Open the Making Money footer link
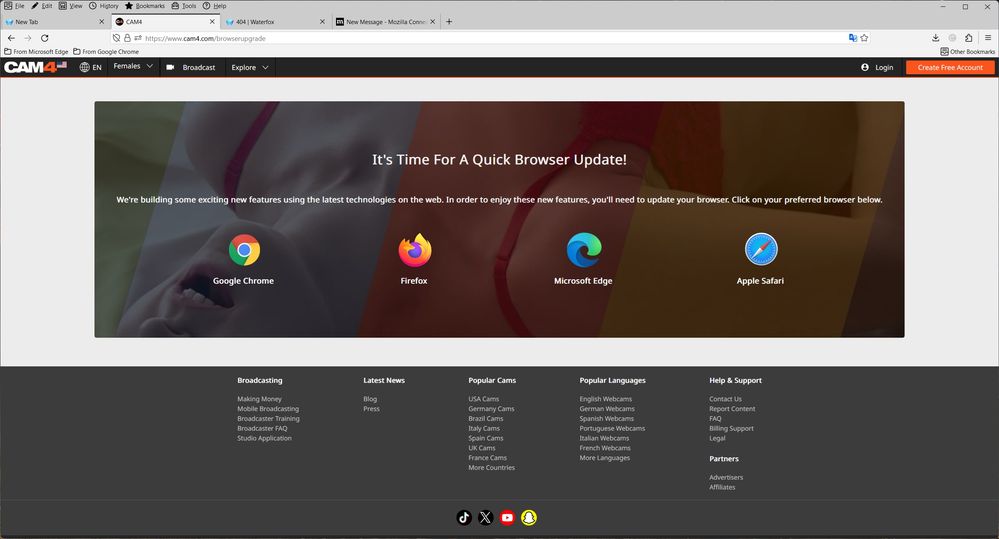The height and width of the screenshot is (539, 999). point(259,399)
